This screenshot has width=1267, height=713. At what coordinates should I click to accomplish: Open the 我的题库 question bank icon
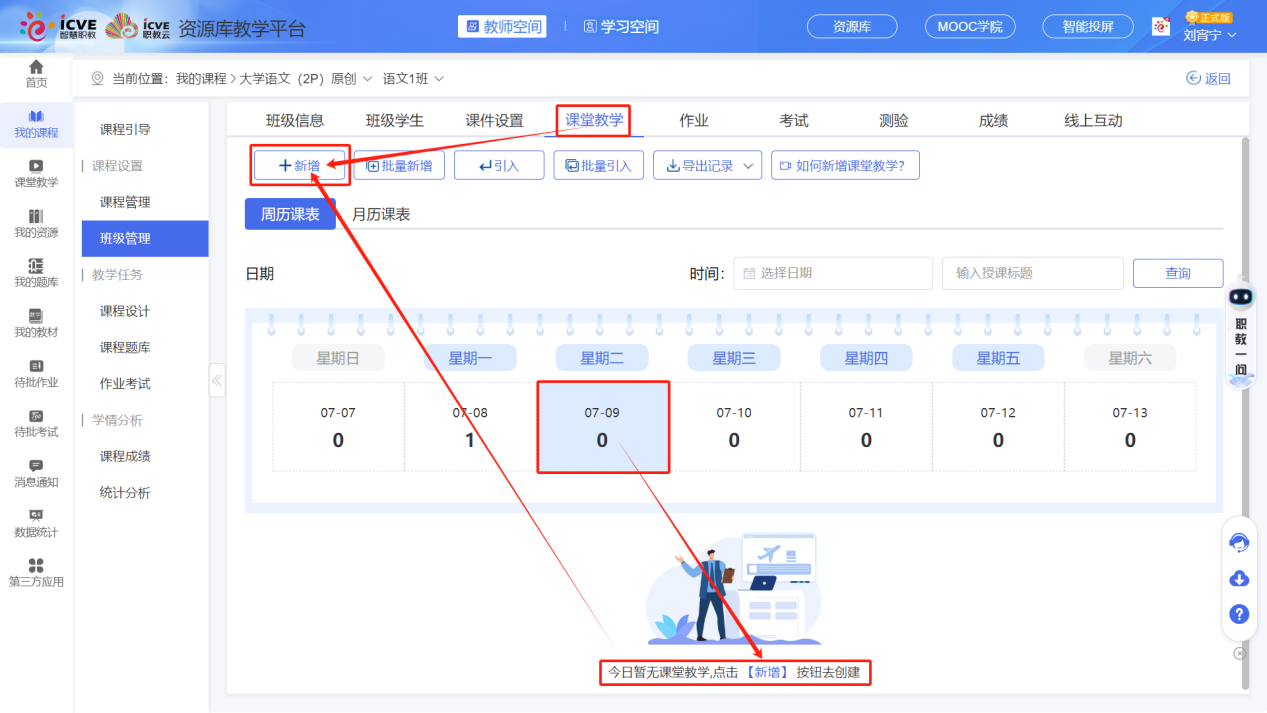(x=36, y=274)
